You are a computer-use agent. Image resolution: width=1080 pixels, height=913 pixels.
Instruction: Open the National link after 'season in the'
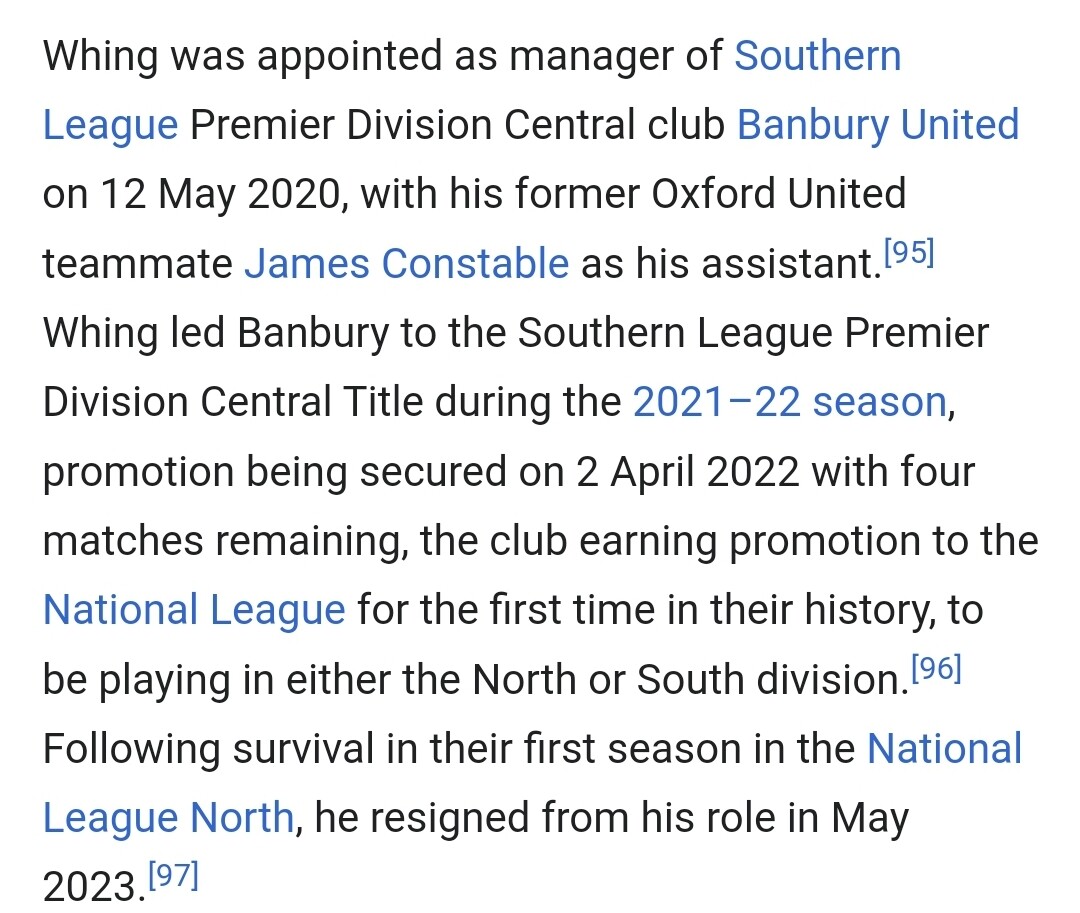[945, 749]
